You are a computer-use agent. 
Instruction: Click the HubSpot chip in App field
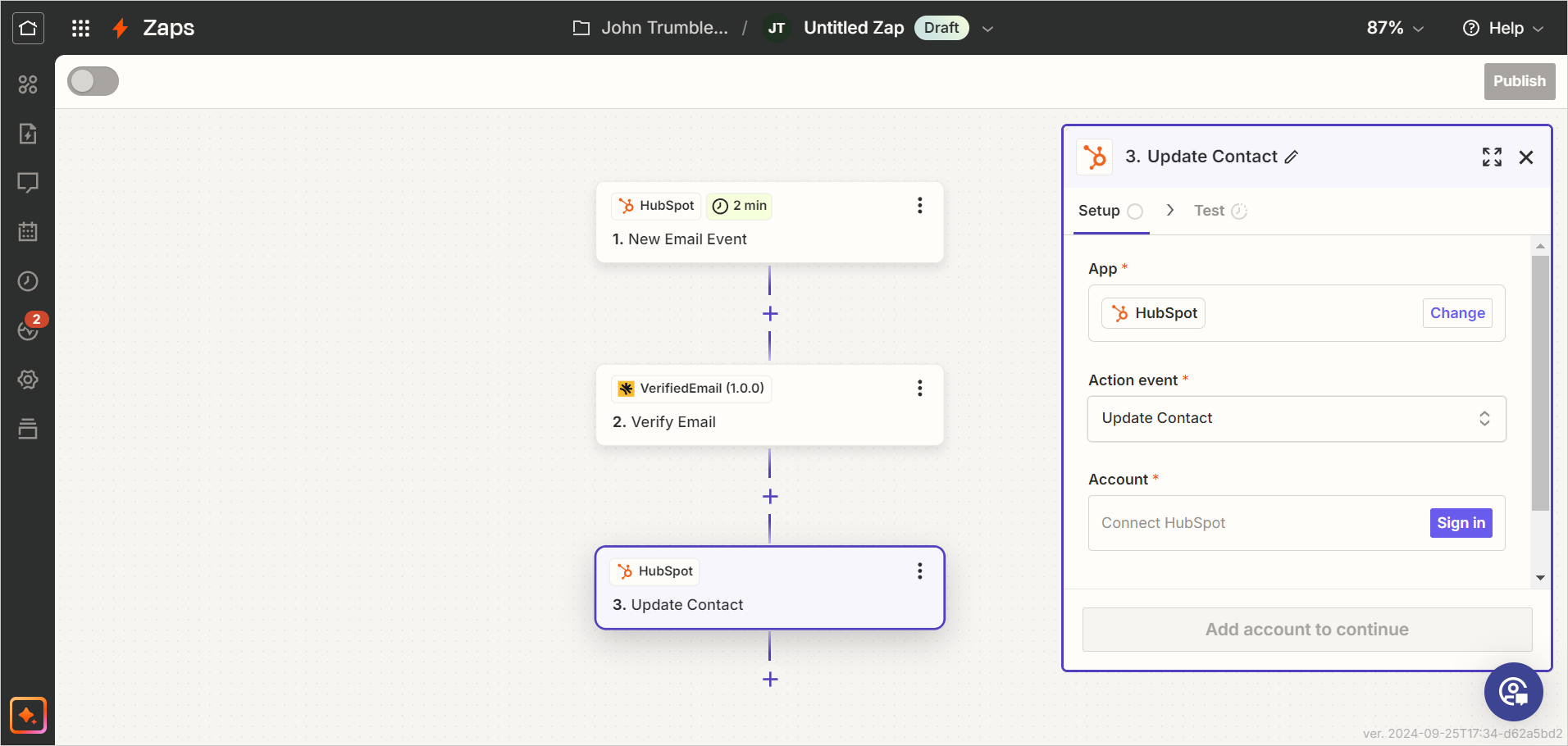click(x=1154, y=313)
